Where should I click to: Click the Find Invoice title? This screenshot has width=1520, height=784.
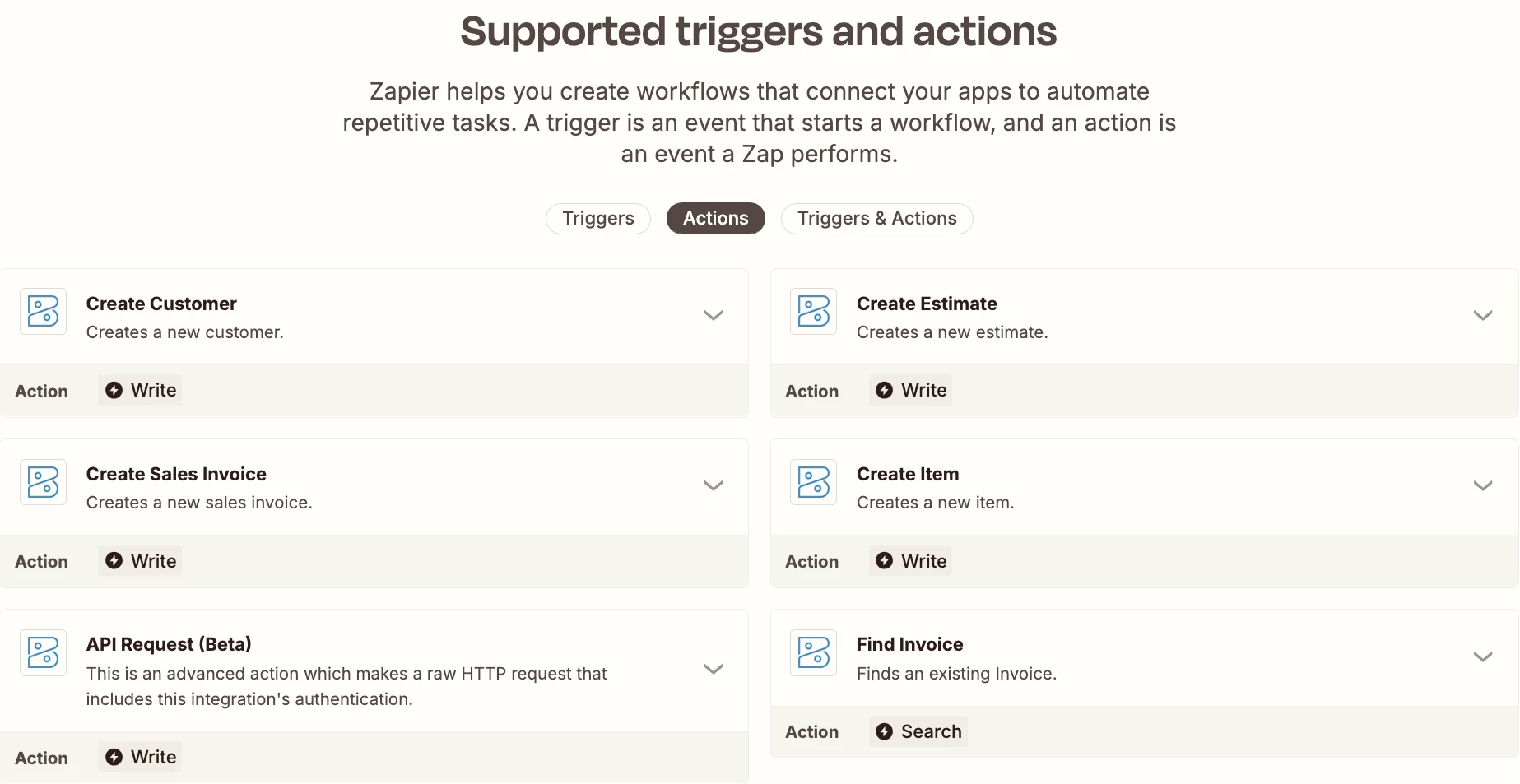(x=909, y=644)
